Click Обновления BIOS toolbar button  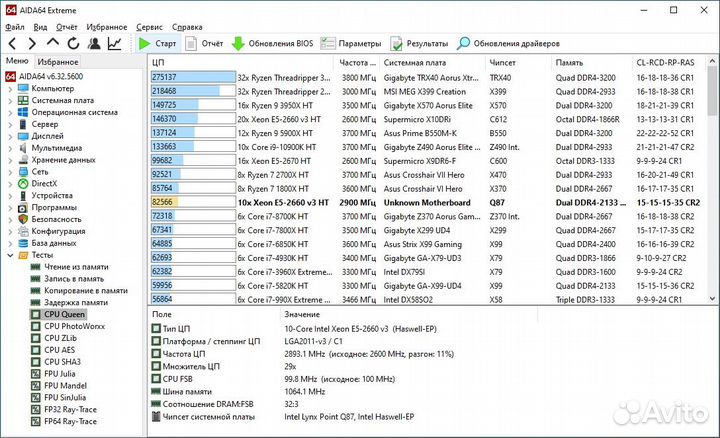pyautogui.click(x=272, y=44)
